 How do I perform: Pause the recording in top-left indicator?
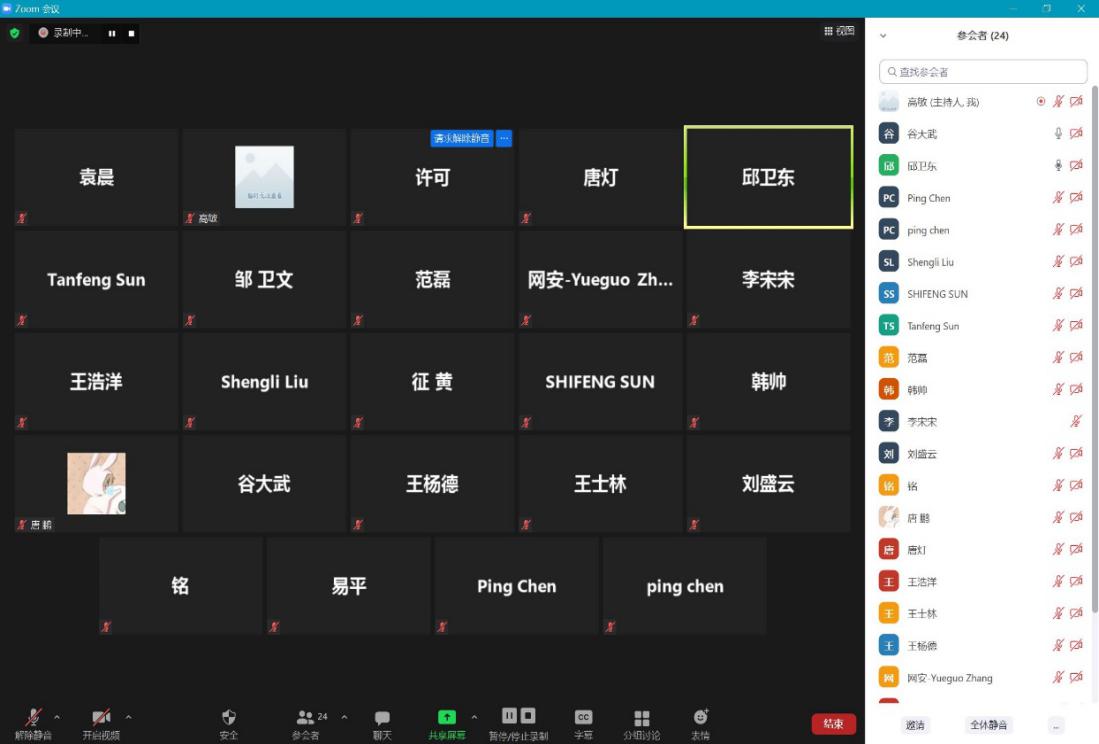coord(112,33)
